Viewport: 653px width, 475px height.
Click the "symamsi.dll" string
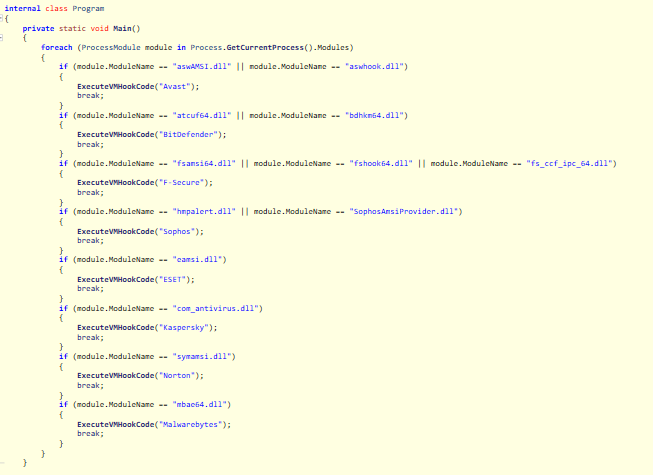[x=202, y=356]
